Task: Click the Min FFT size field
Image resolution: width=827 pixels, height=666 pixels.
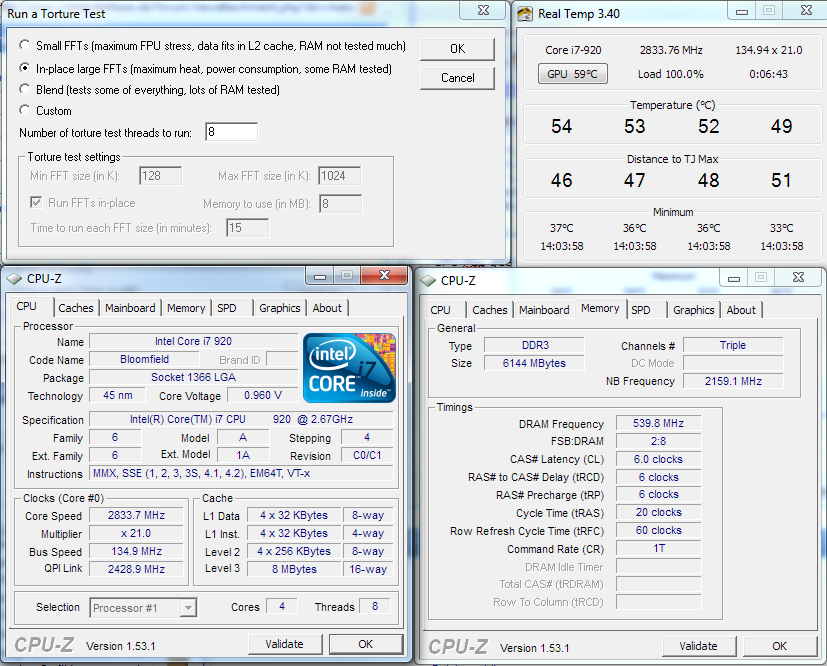Action: (x=161, y=176)
